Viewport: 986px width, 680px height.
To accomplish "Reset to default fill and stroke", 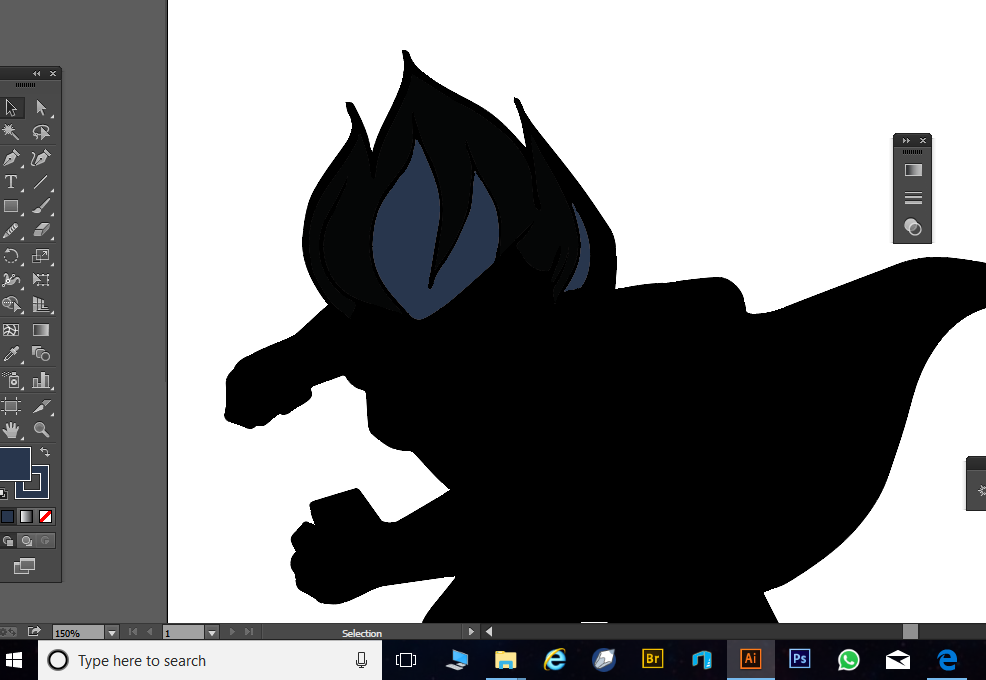I will [4, 494].
